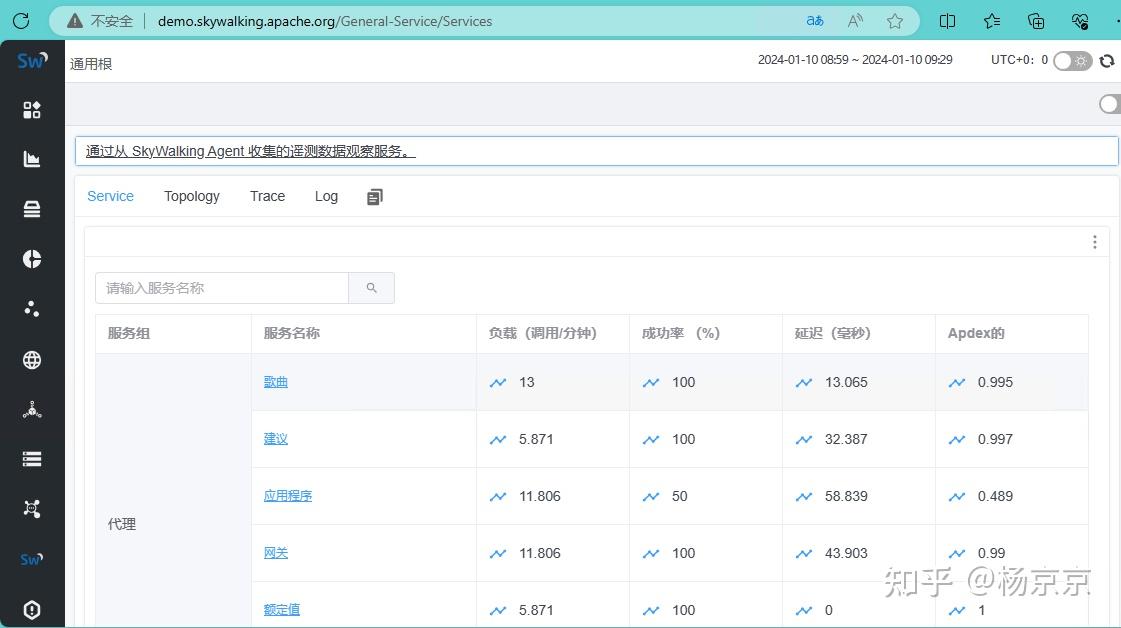1121x628 pixels.
Task: Open the dashboard marketplace icon in sidebar
Action: (x=31, y=109)
